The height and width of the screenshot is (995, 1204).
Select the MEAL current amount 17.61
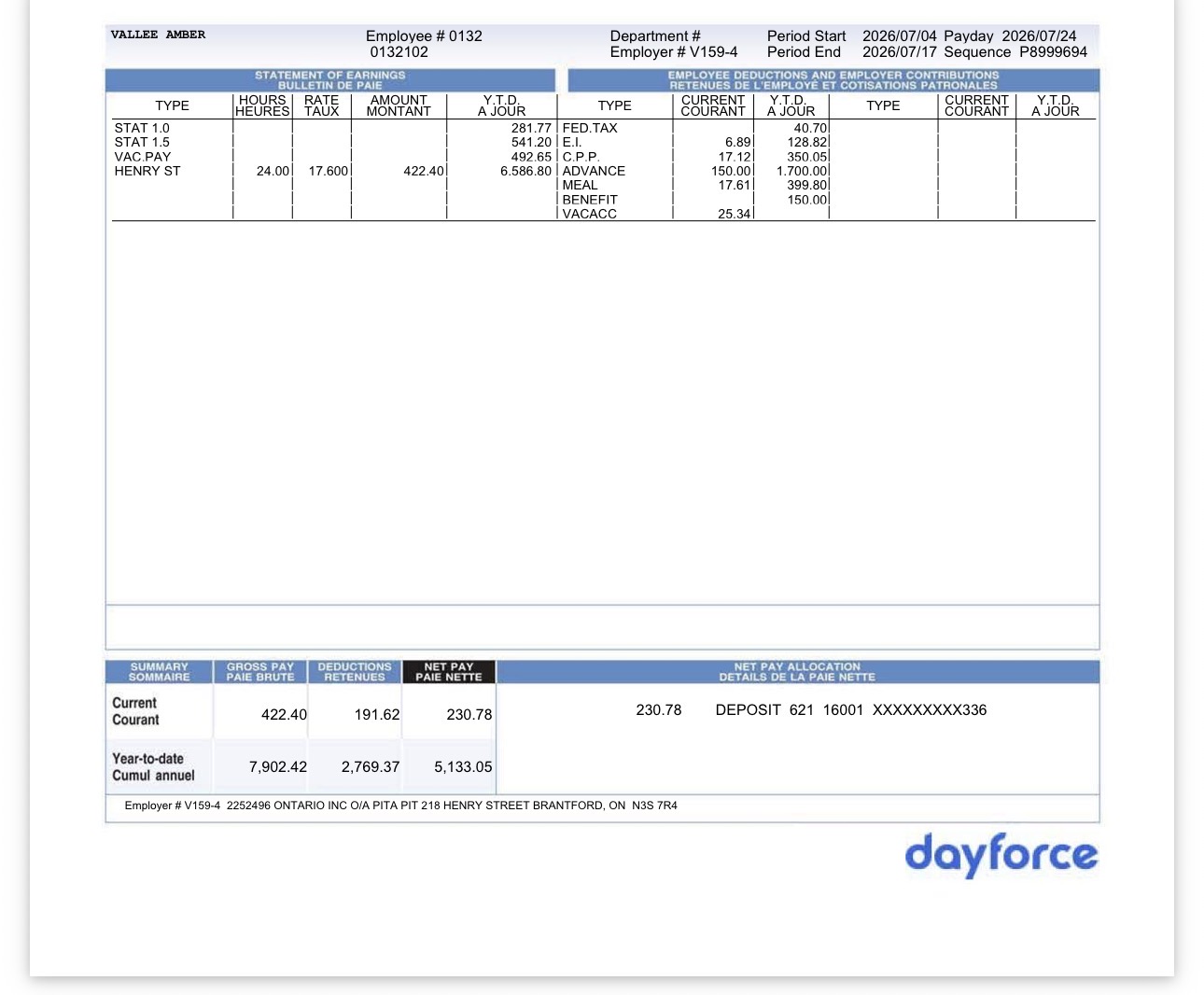click(x=735, y=185)
